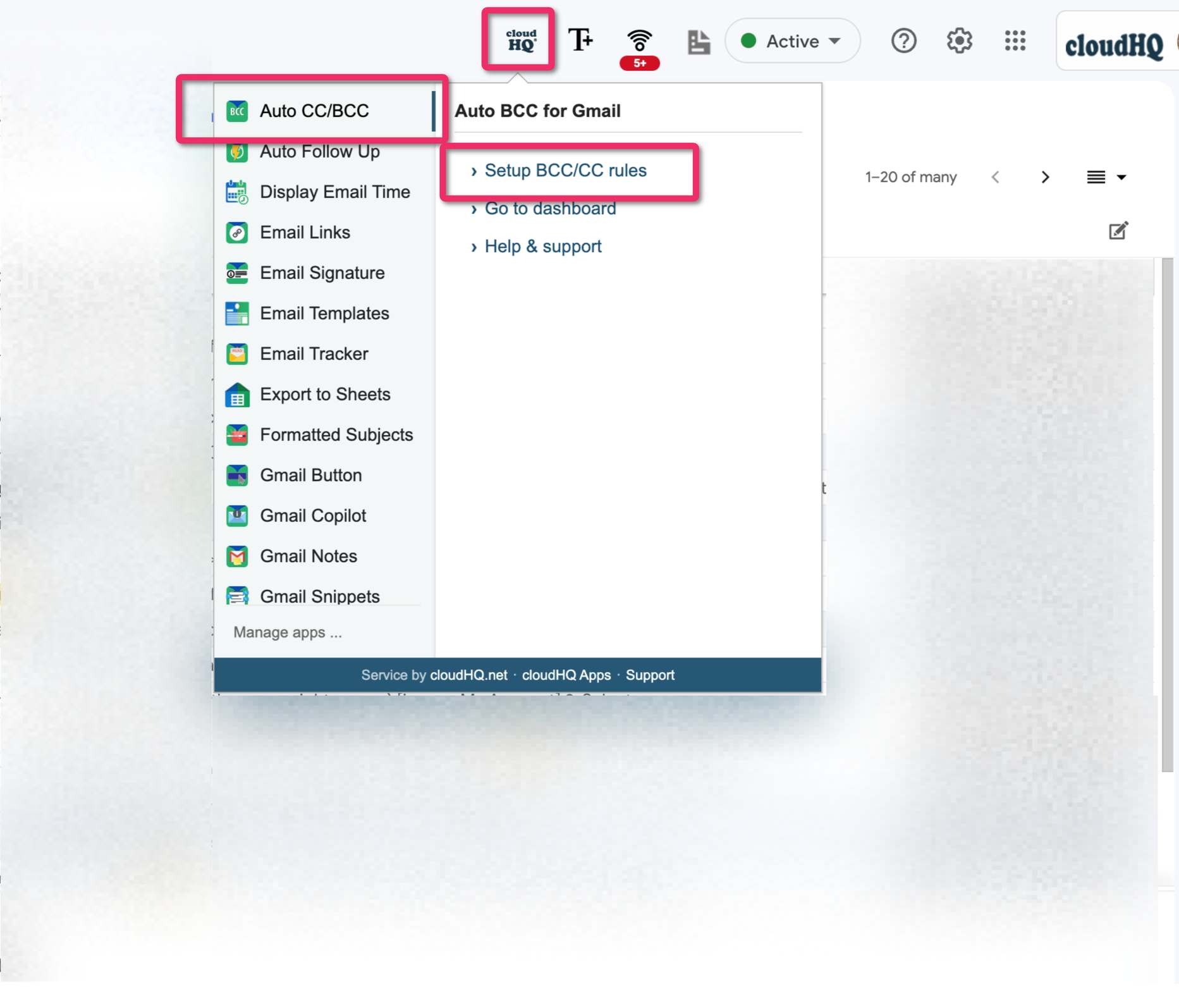Click the Gmail Button app icon
Screen dimensions: 1179x1008
pos(237,476)
